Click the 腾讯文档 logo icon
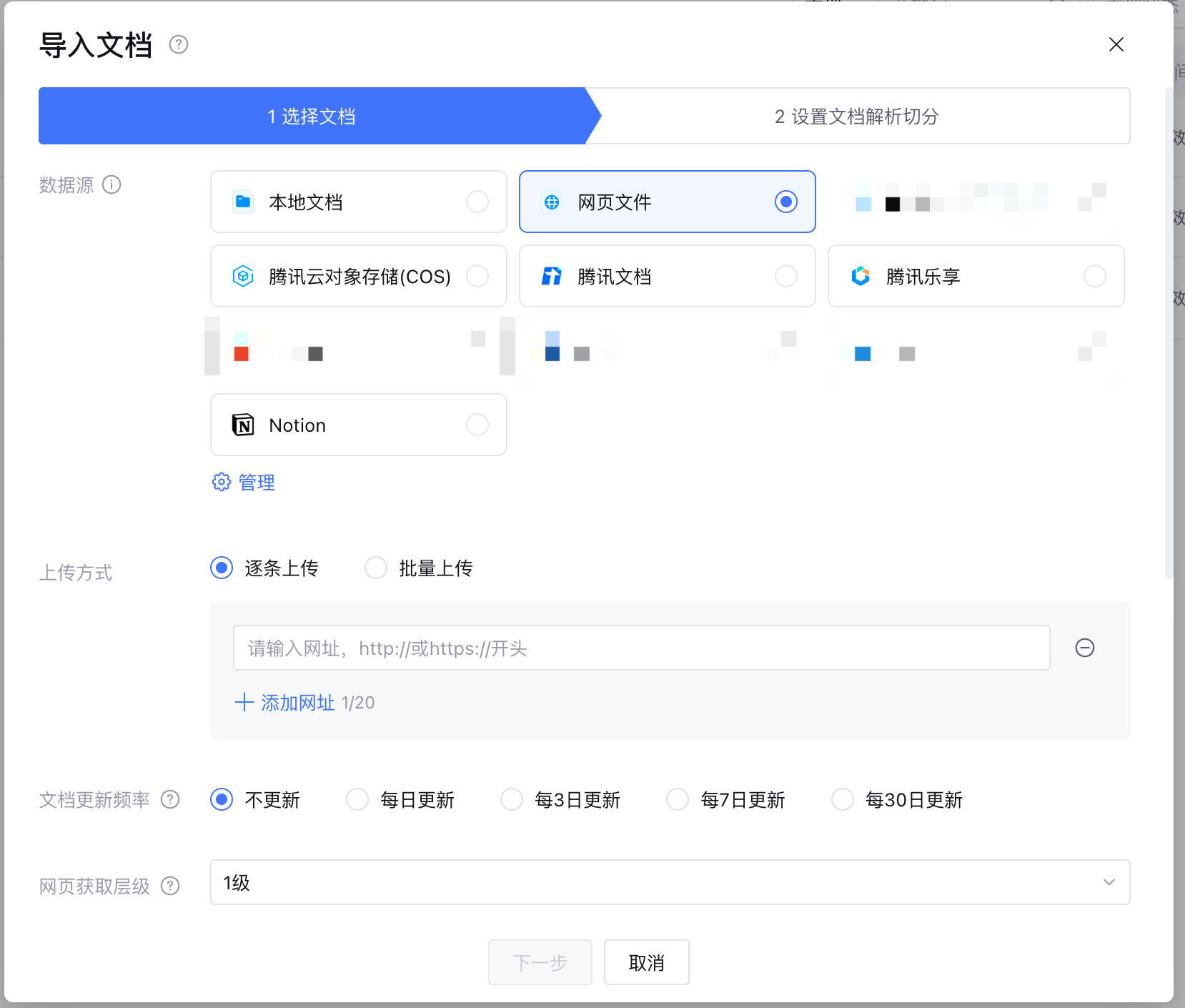 [x=552, y=276]
